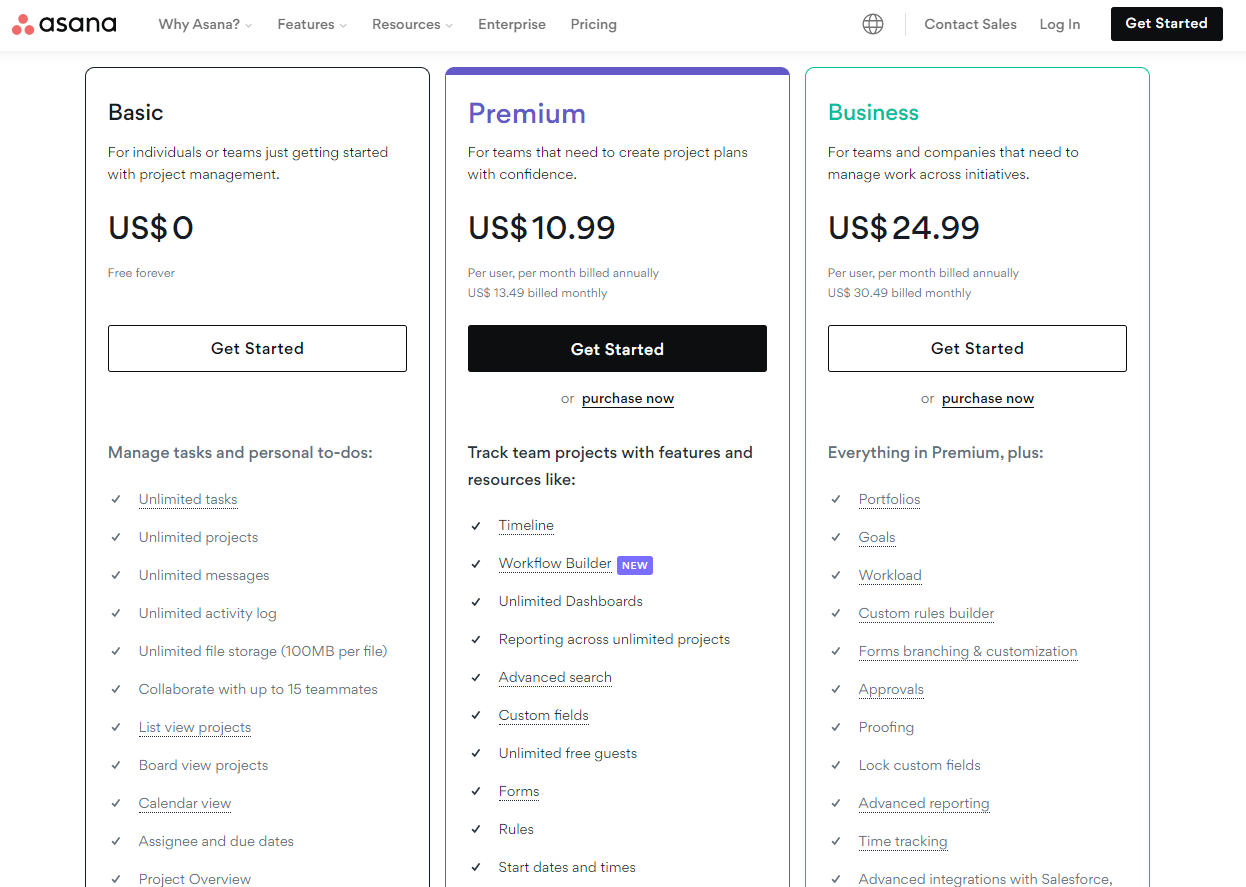Click Get Started under Basic plan
The image size is (1246, 887).
pos(257,349)
